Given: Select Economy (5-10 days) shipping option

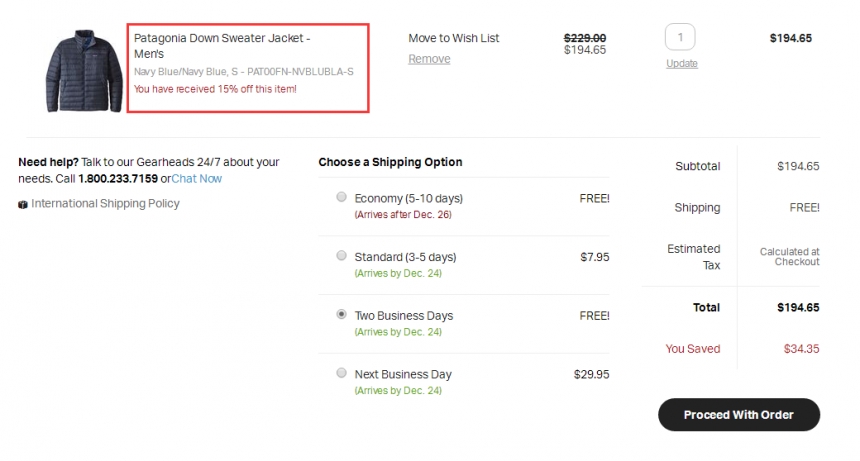Looking at the screenshot, I should pyautogui.click(x=341, y=197).
